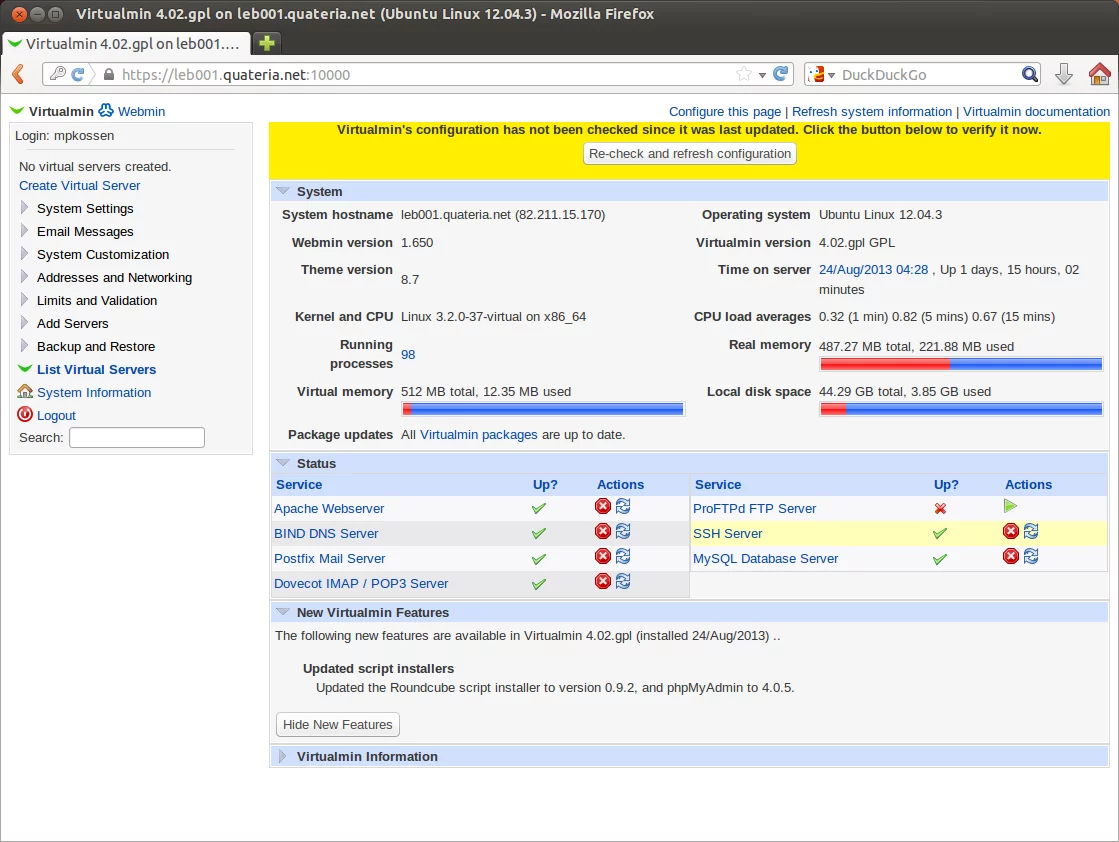
Task: Click running processes count 98
Action: coord(408,355)
